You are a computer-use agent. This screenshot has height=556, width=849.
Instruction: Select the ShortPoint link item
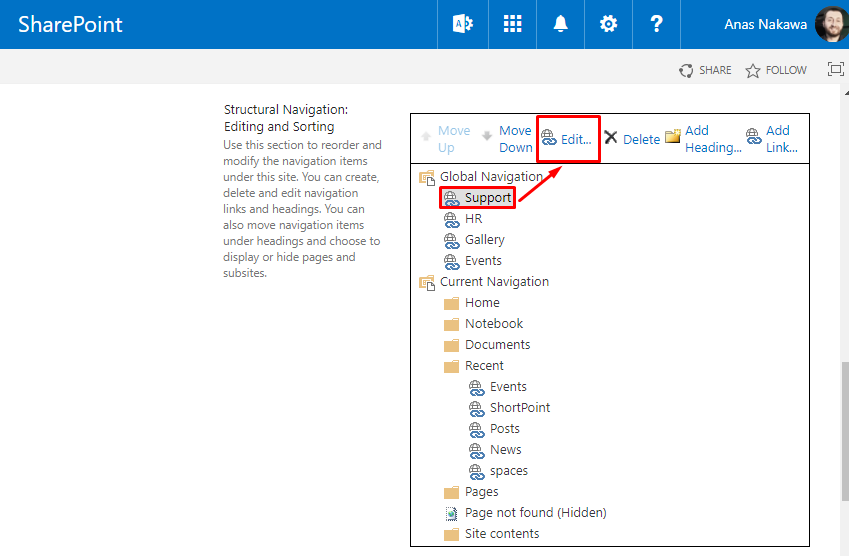coord(520,408)
